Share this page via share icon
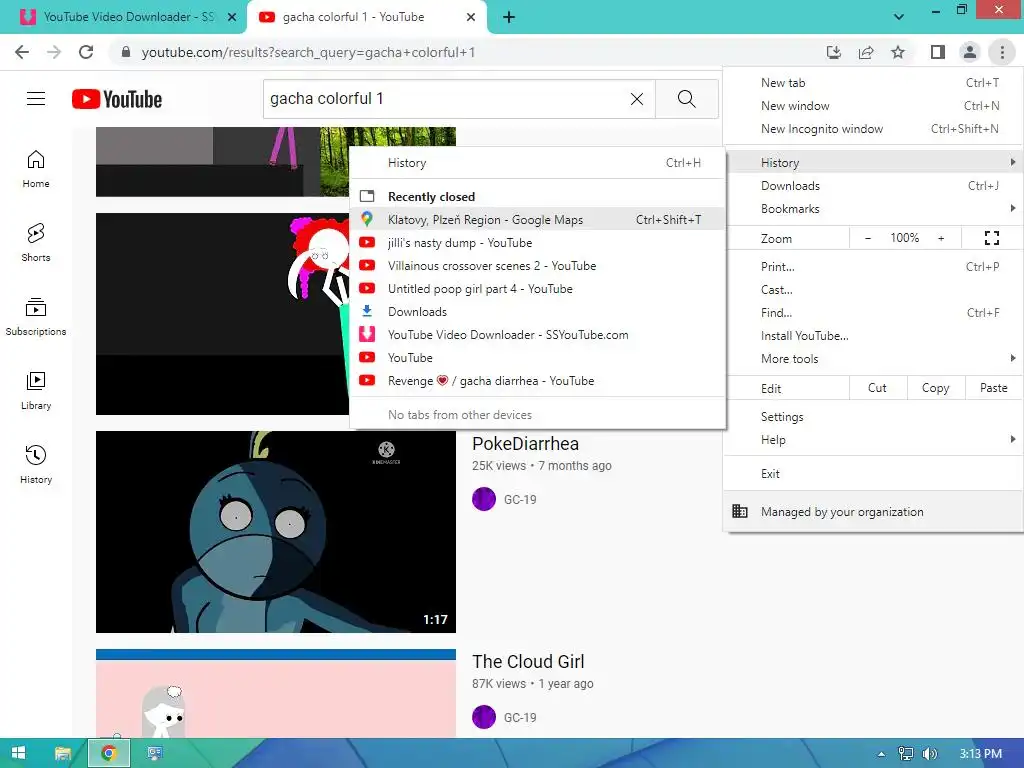Screen dimensions: 1024x768 point(866,52)
